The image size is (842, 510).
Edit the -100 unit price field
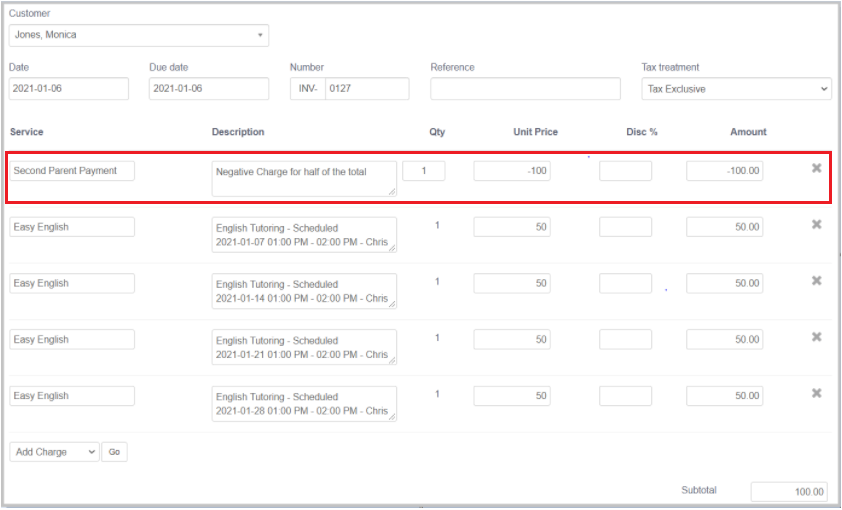click(x=513, y=171)
